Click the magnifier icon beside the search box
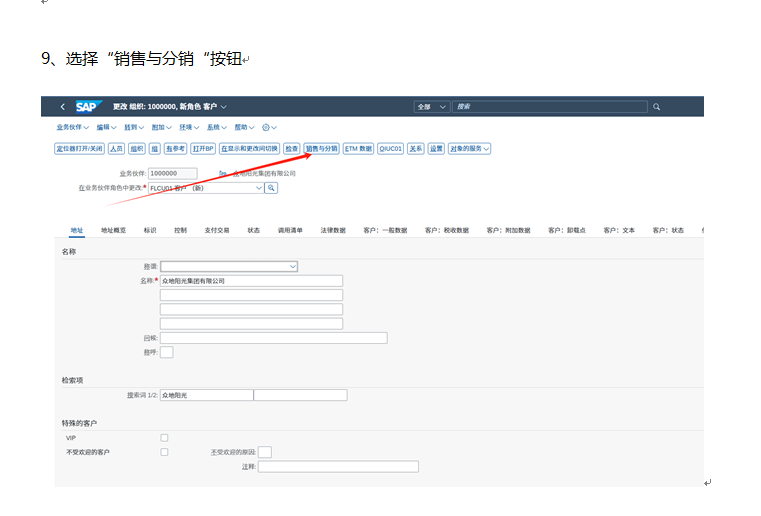Image resolution: width=761 pixels, height=516 pixels. (656, 106)
